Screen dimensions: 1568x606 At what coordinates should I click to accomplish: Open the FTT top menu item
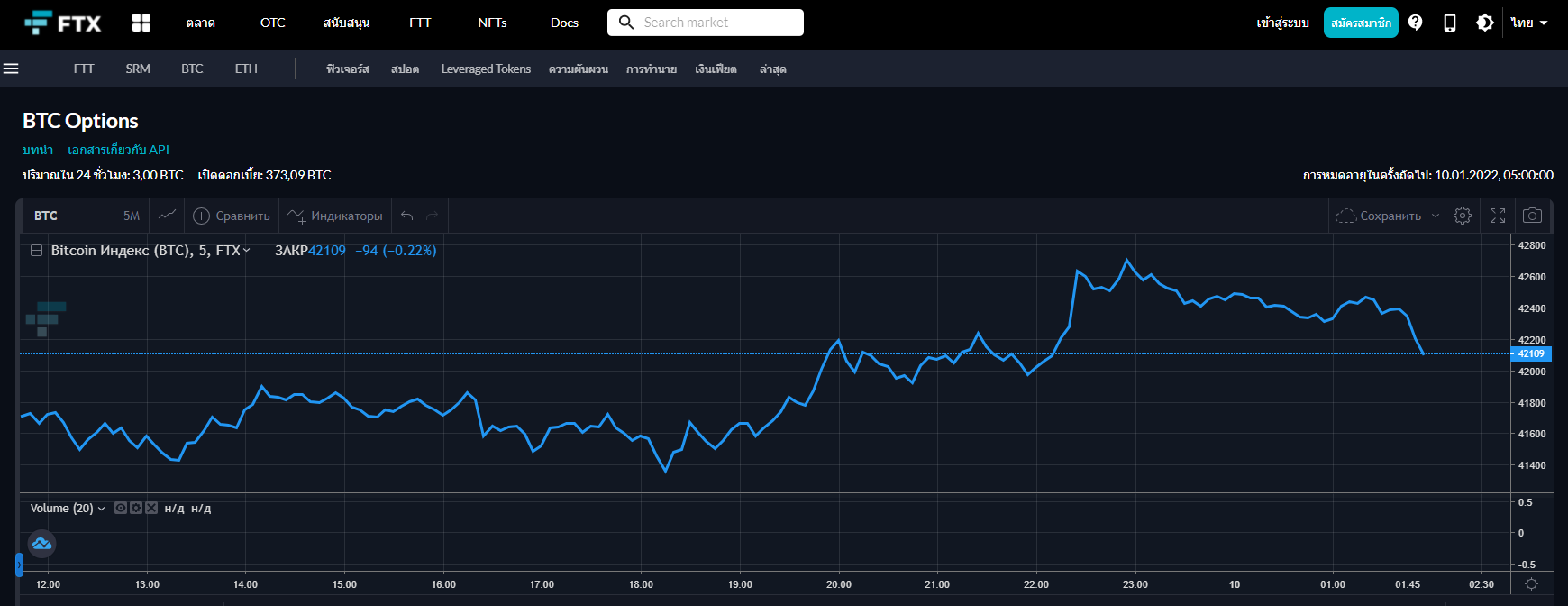tap(421, 23)
